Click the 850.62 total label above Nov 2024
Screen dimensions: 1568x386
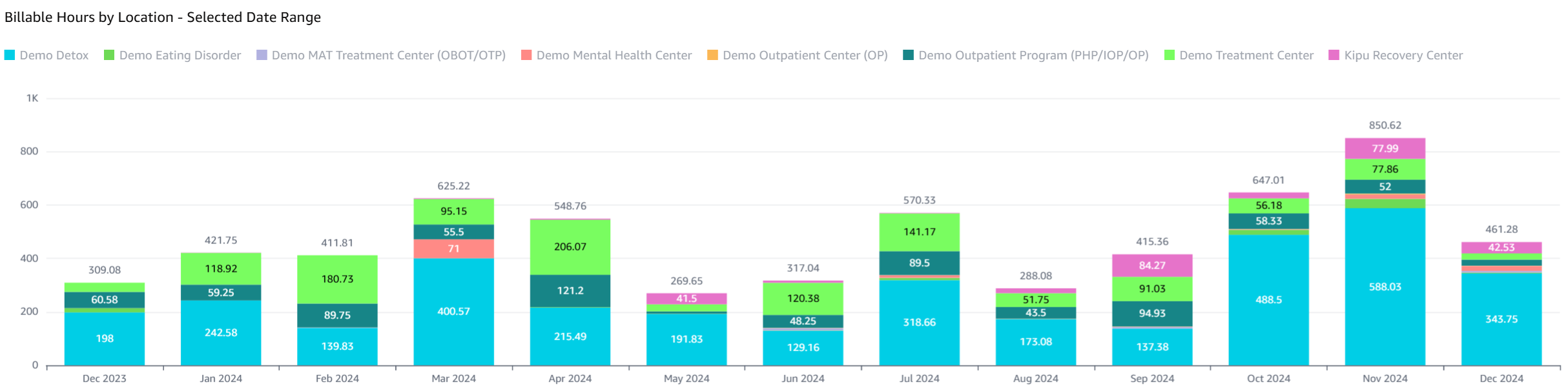[x=1385, y=125]
